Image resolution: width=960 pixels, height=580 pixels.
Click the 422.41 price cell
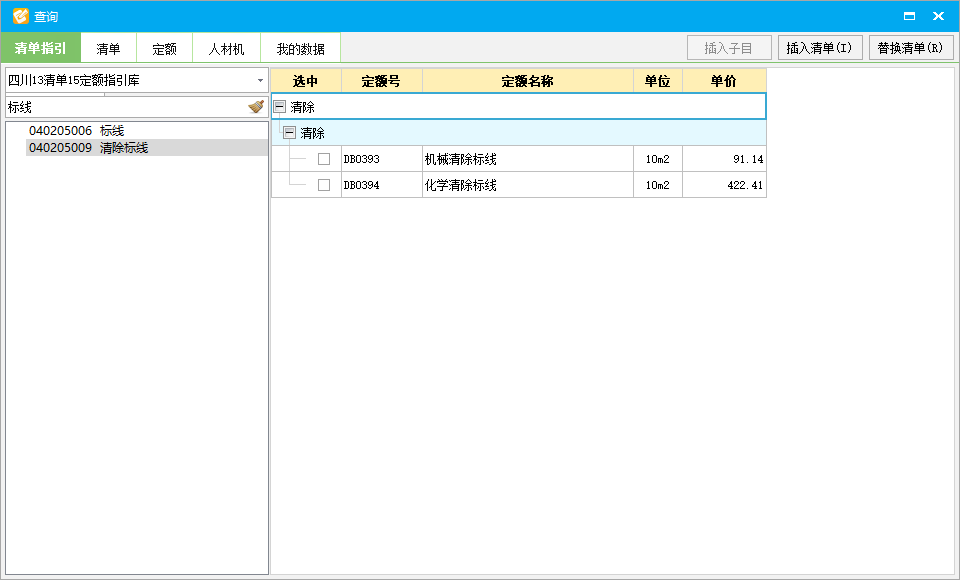point(724,185)
